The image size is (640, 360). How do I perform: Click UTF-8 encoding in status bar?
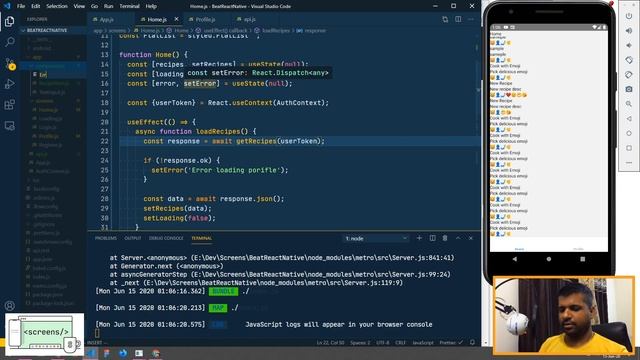tap(383, 342)
